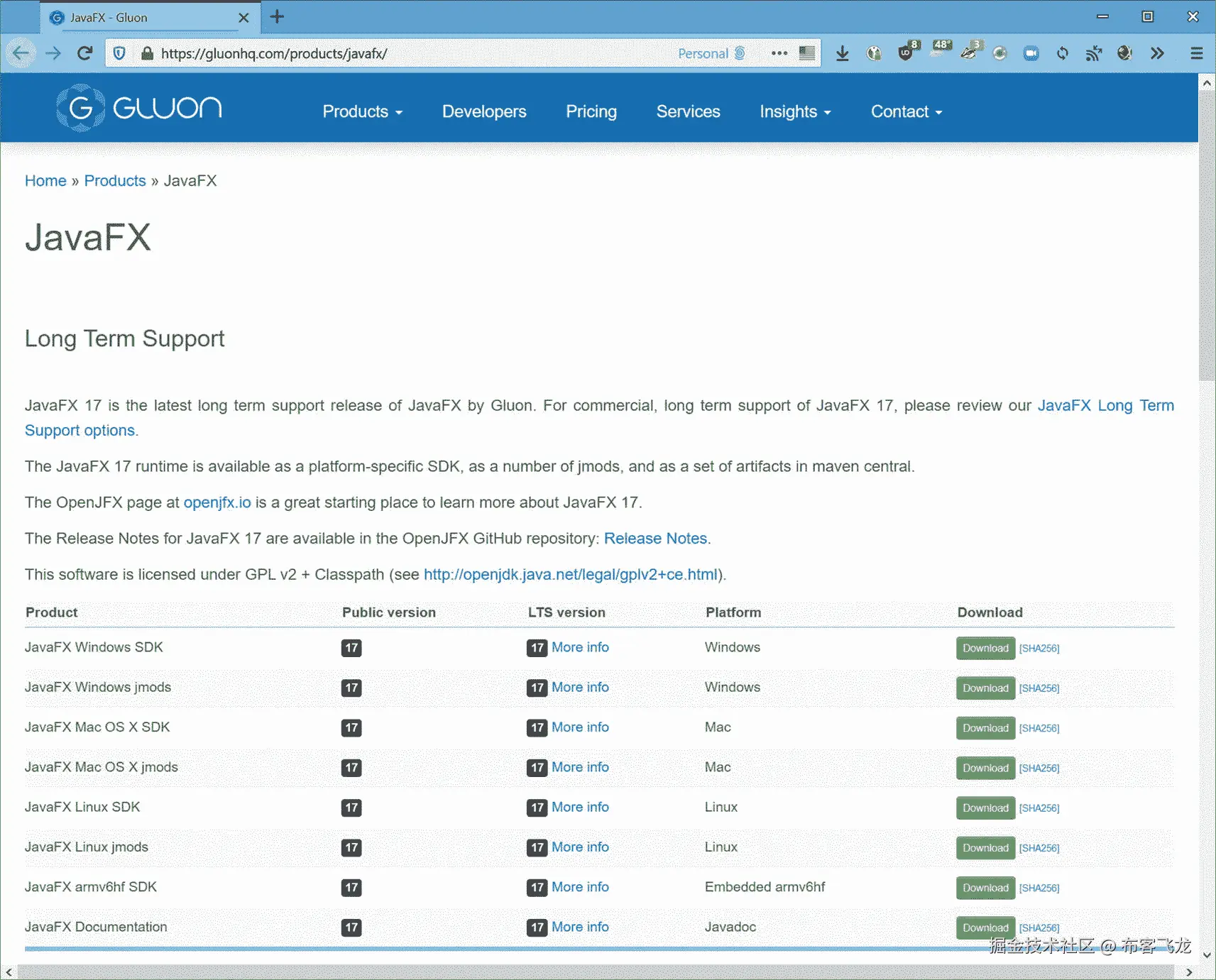
Task: Open the RSS feed extension
Action: (1094, 53)
